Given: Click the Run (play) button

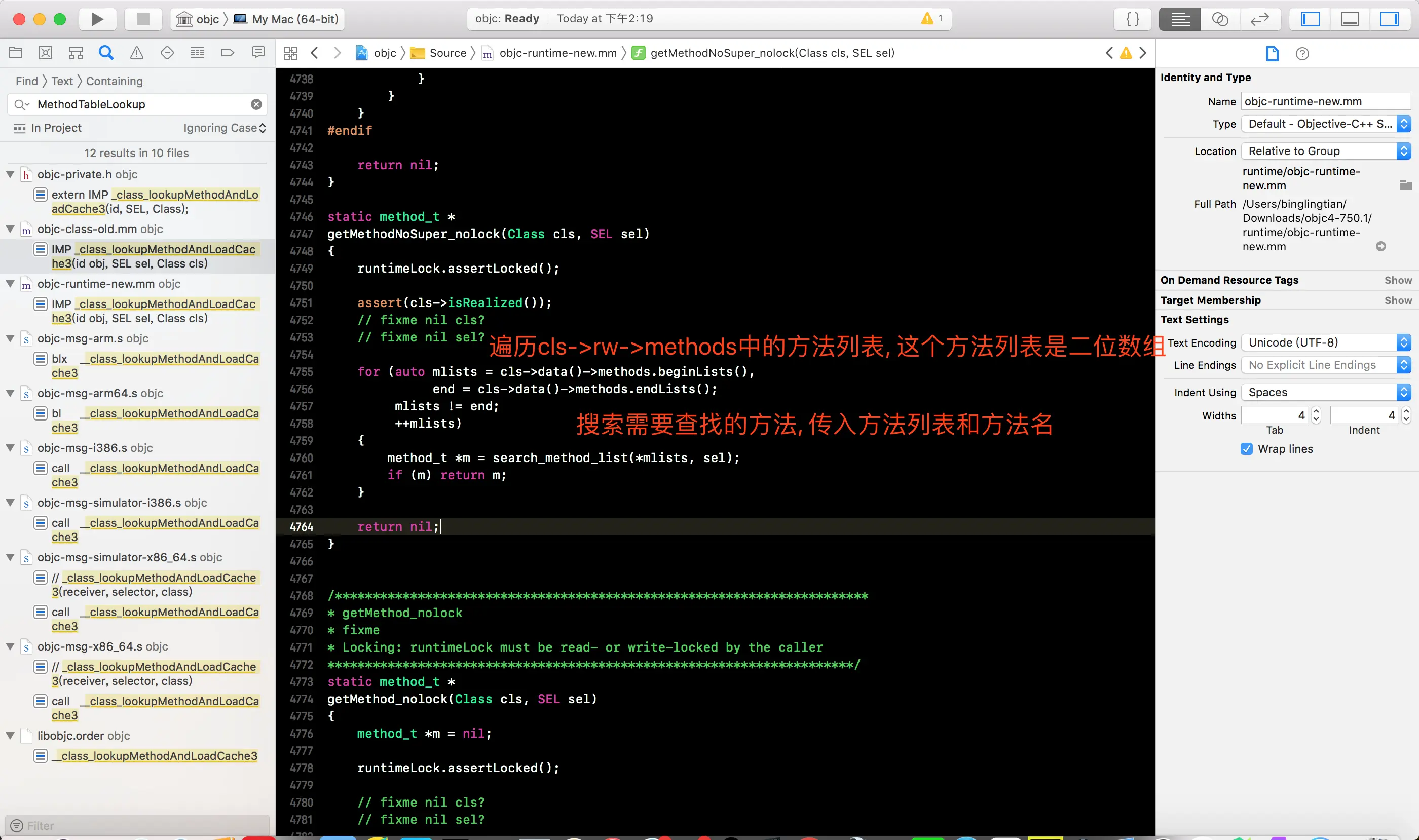Looking at the screenshot, I should coord(97,19).
